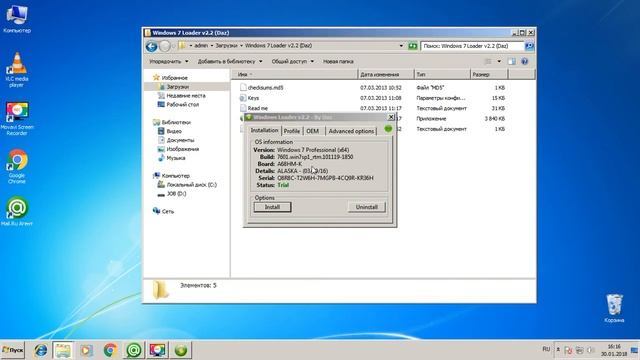
Task: Open the media player taskbar icon
Action: tap(87, 350)
